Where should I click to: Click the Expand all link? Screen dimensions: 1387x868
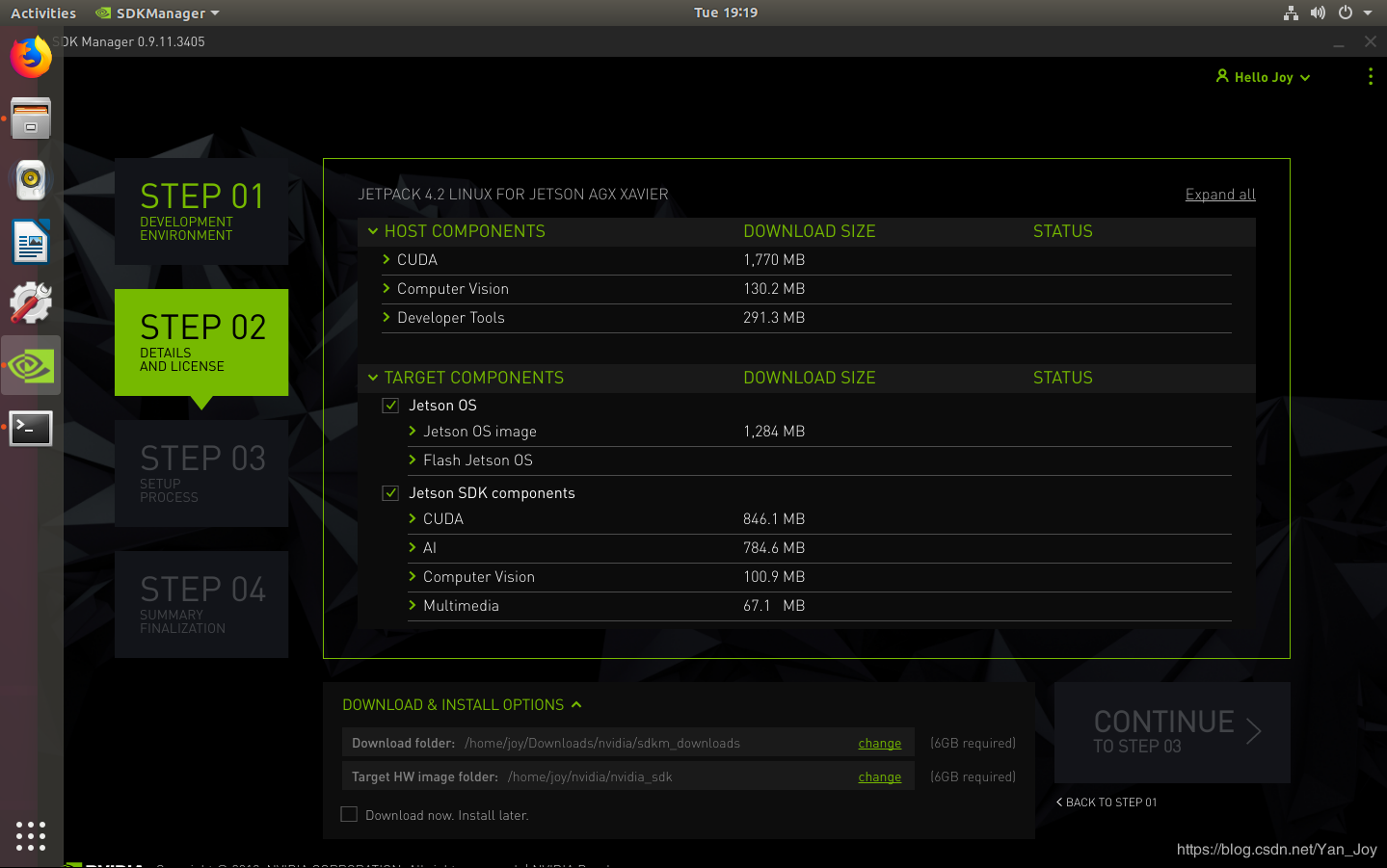point(1220,195)
